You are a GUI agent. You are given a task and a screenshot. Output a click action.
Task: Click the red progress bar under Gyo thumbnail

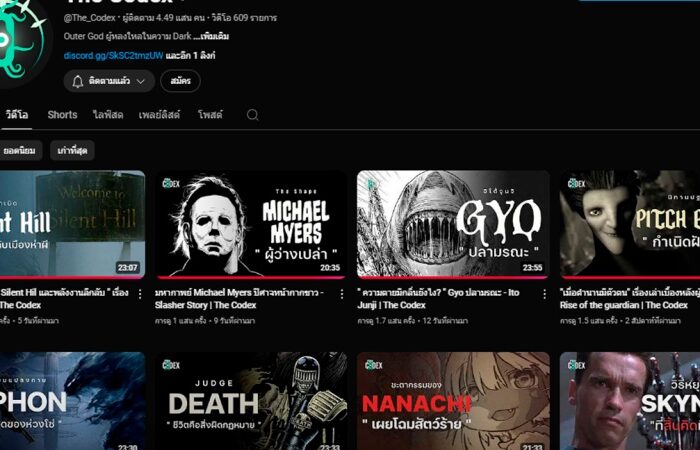453,277
